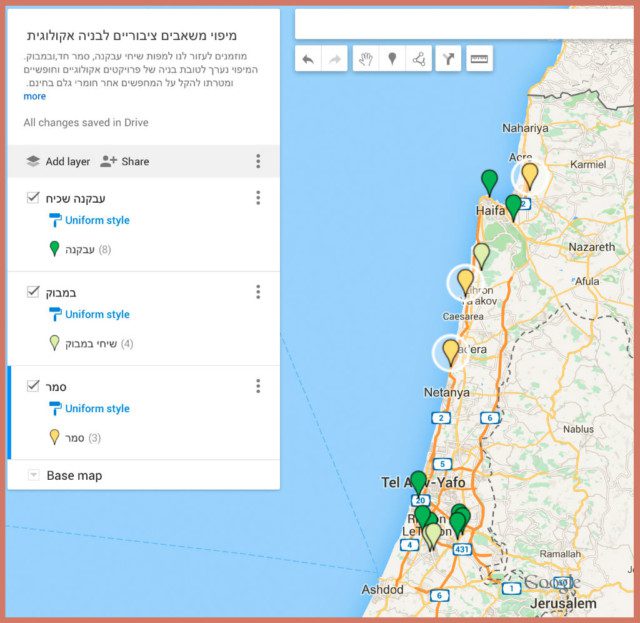Screen dimensions: 640x623
Task: Click light green marker south of Haifa
Action: 481,256
